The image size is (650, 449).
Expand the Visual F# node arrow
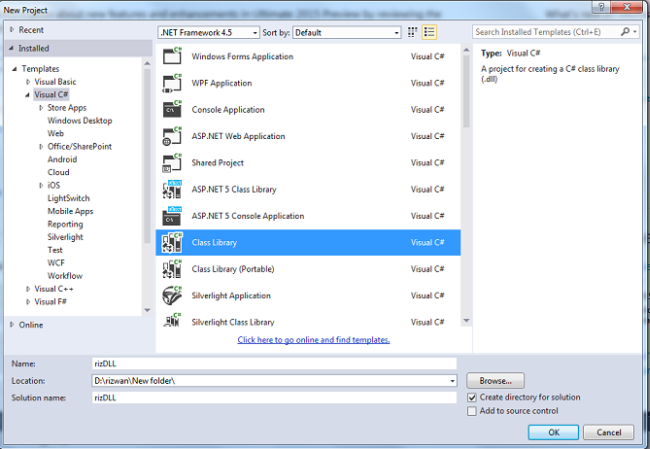(x=28, y=302)
